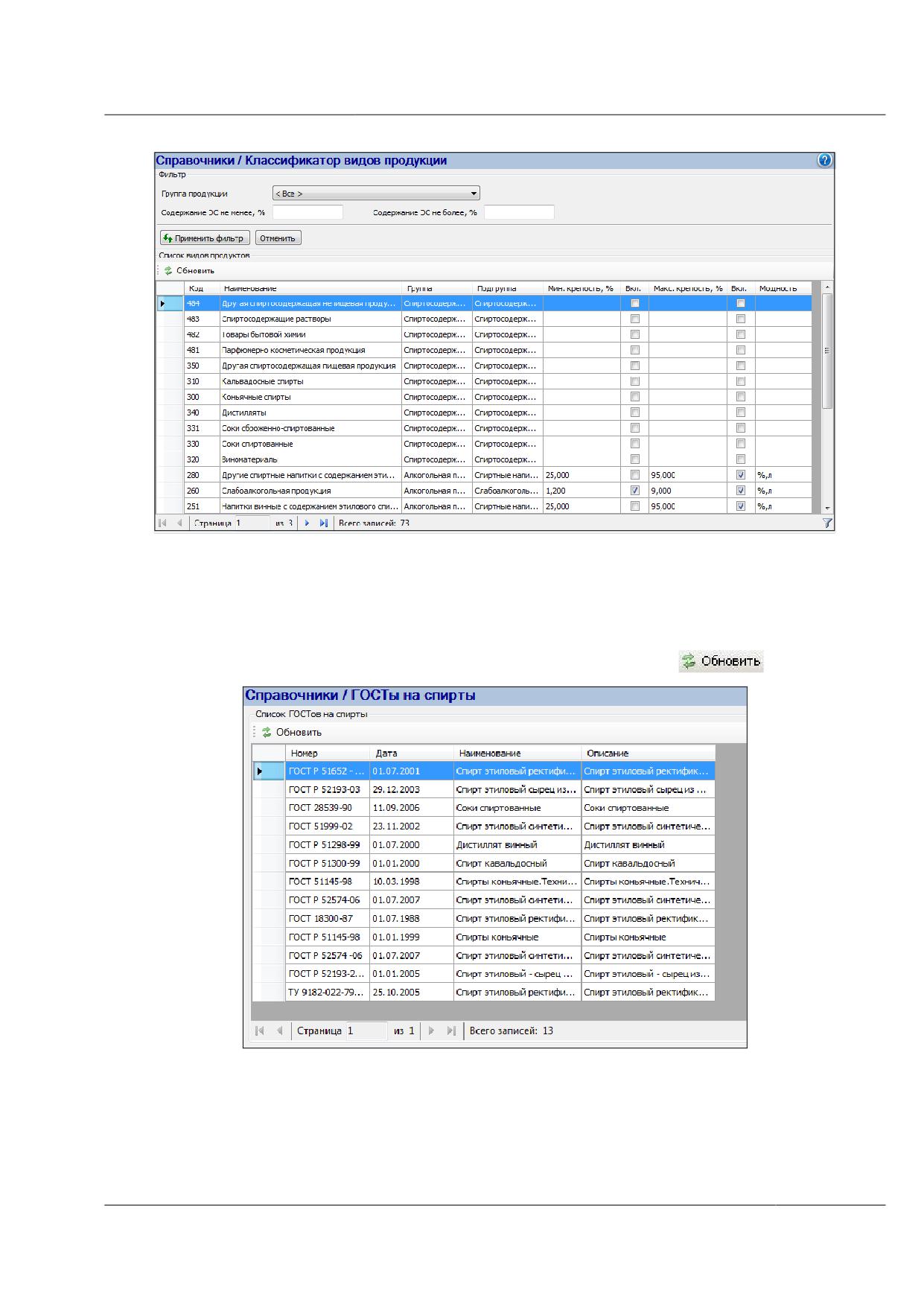Go to last page in the ГОСТы pager
924x1306 pixels.
pyautogui.click(x=450, y=1031)
